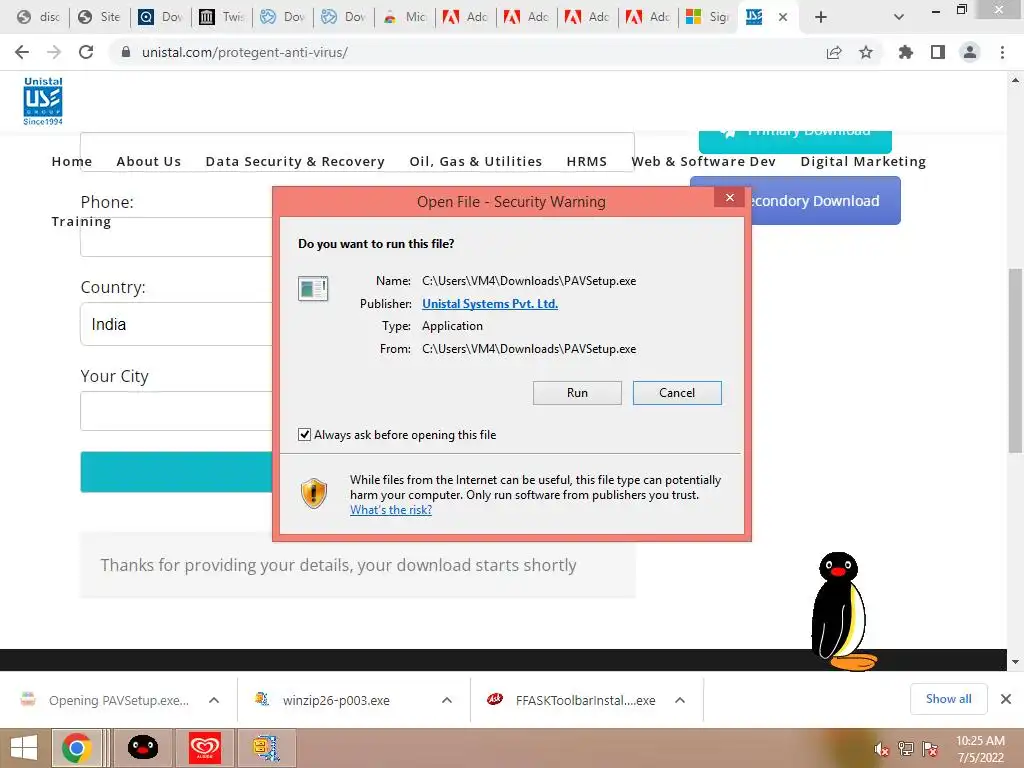Viewport: 1024px width, 768px height.
Task: Click the scrollbar down arrow
Action: point(1015,662)
